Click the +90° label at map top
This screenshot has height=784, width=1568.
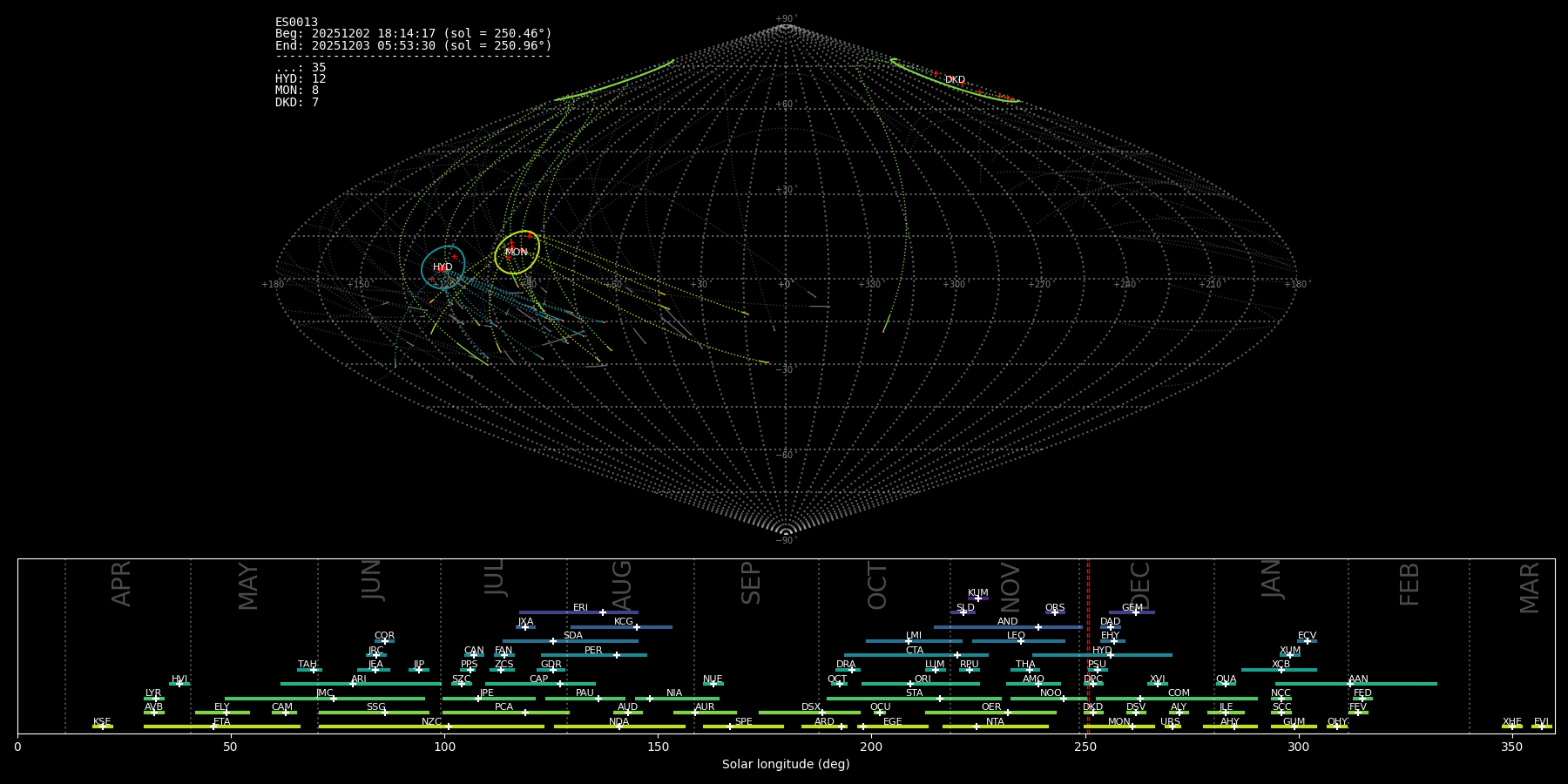point(785,19)
